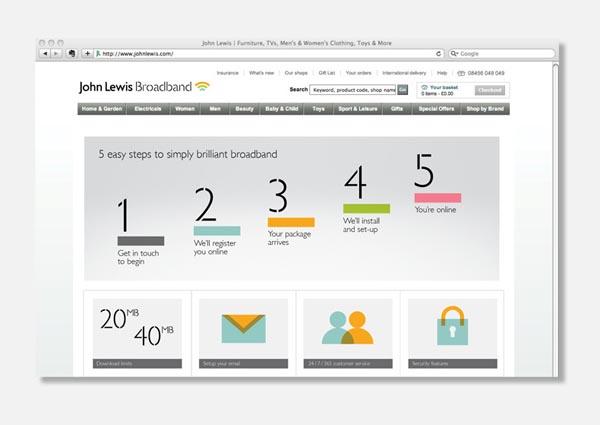Click the two-people customer service icon
Viewport: 600px width, 425px height.
347,327
